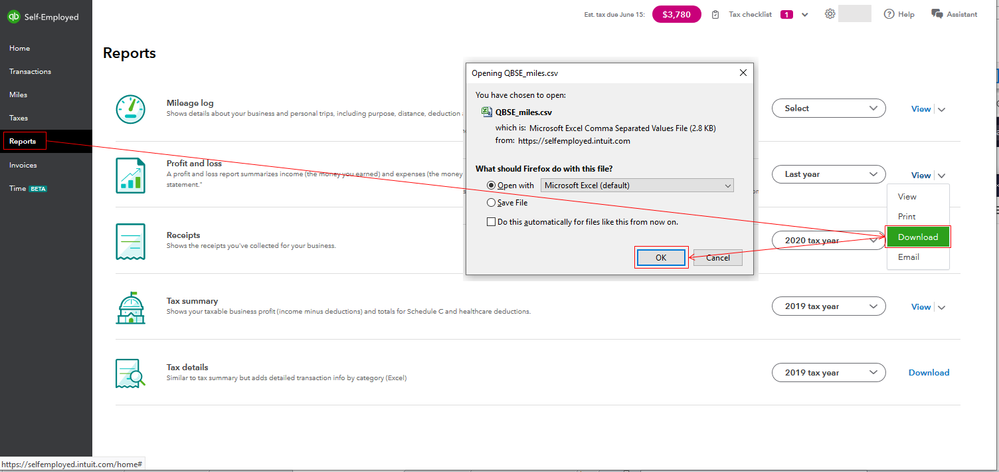Open the Assistant chat icon
This screenshot has width=999, height=472.
(x=937, y=14)
